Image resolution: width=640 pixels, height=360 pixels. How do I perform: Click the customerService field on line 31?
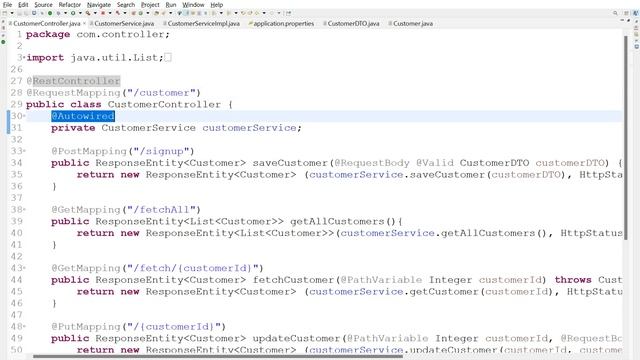tap(249, 128)
